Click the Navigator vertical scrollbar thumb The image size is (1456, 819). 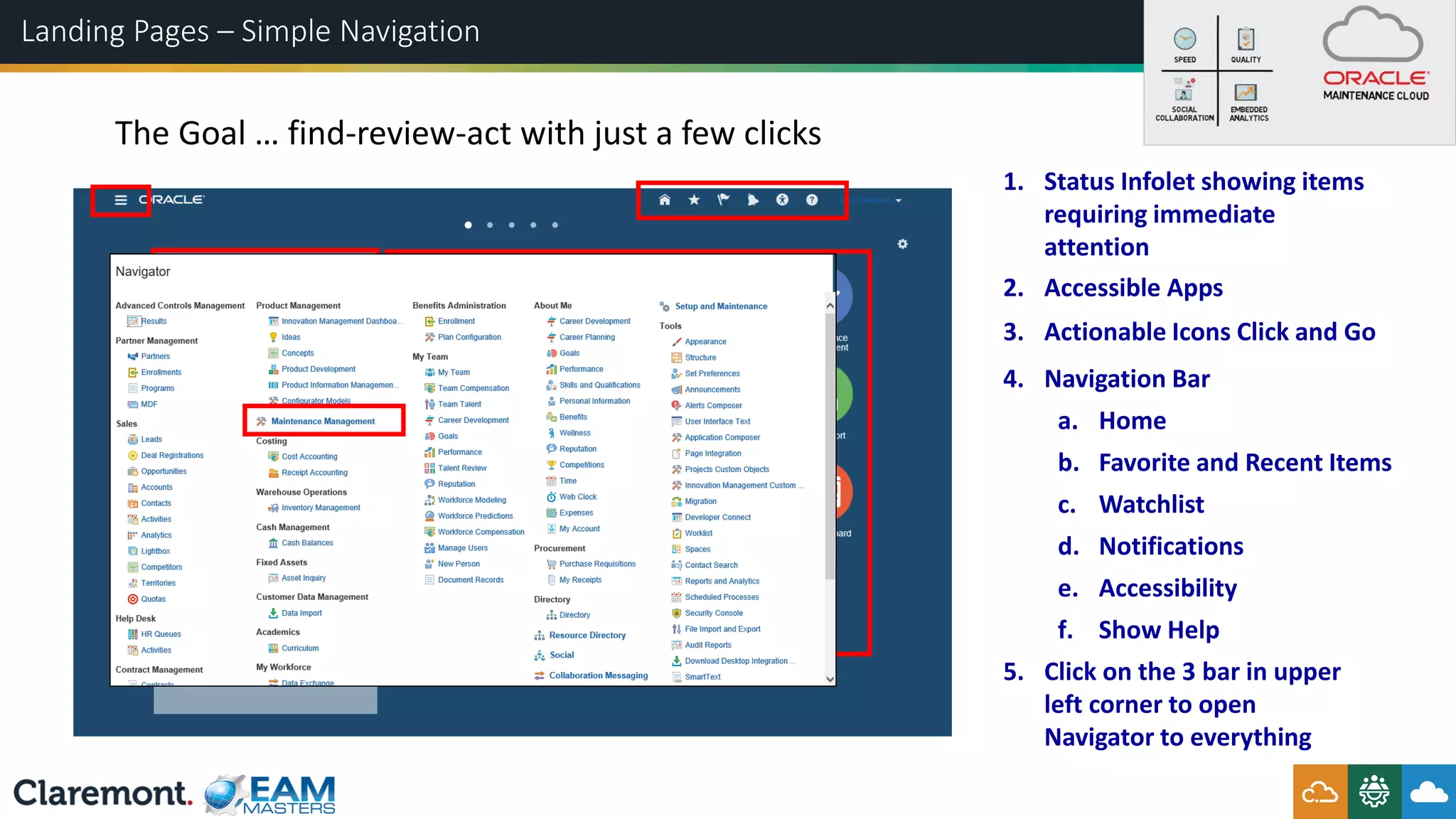[x=830, y=446]
